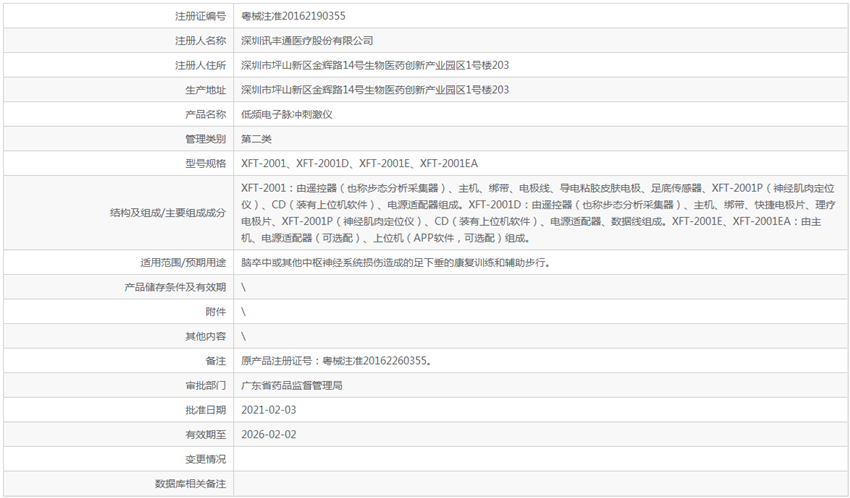Click the 注册人名称 label
Viewport: 850px width, 498px height.
[200, 41]
